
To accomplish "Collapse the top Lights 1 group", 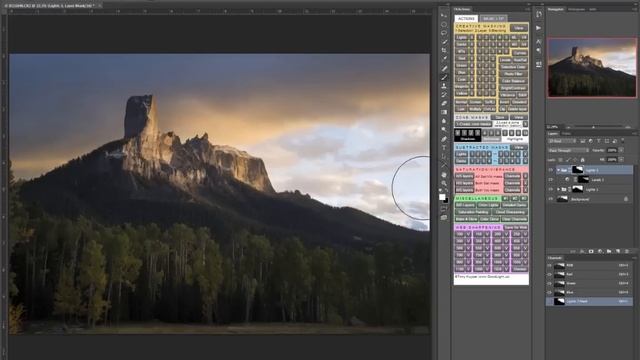I will tap(559, 170).
